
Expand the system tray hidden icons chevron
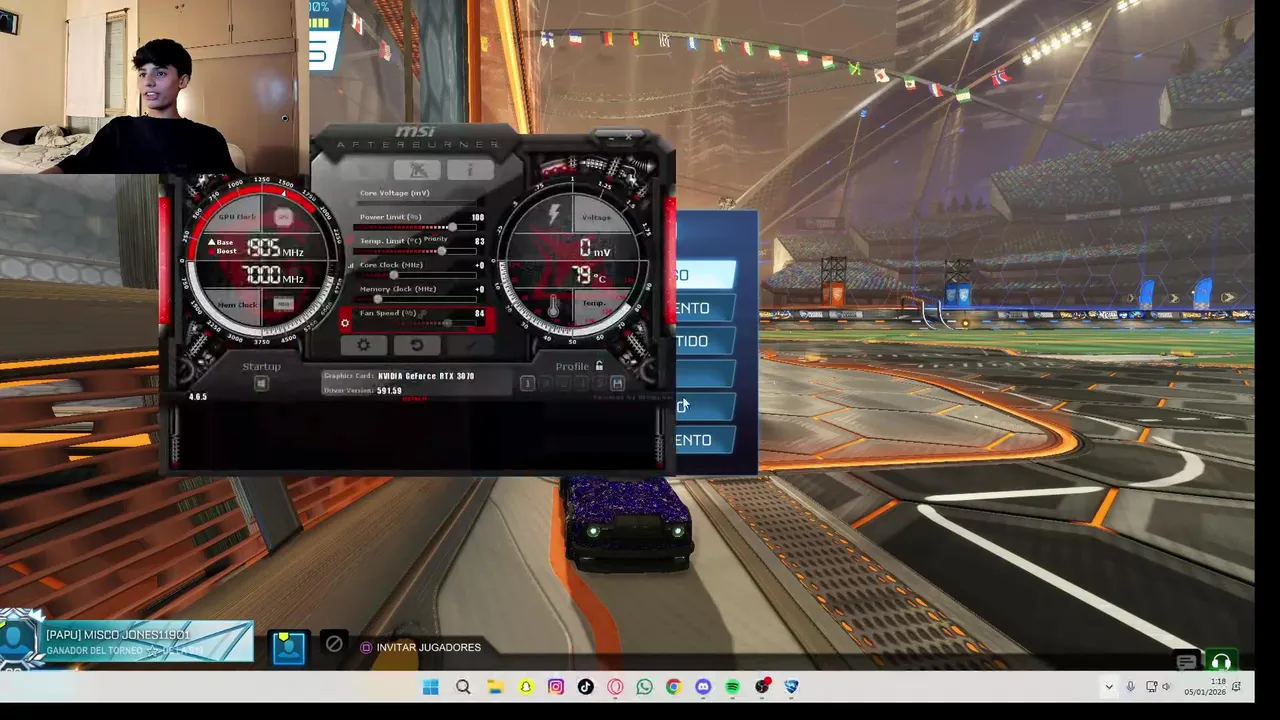point(1108,687)
